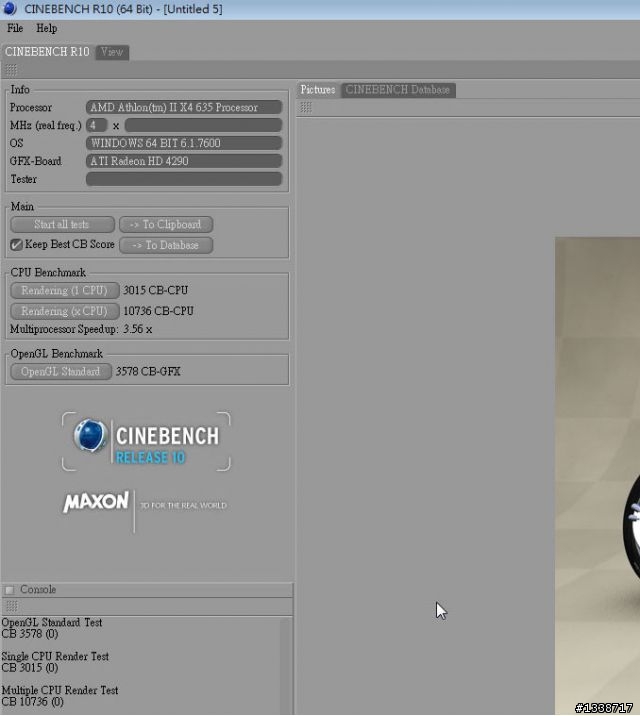Uncheck Keep Best CB Score checkbox

[x=16, y=245]
